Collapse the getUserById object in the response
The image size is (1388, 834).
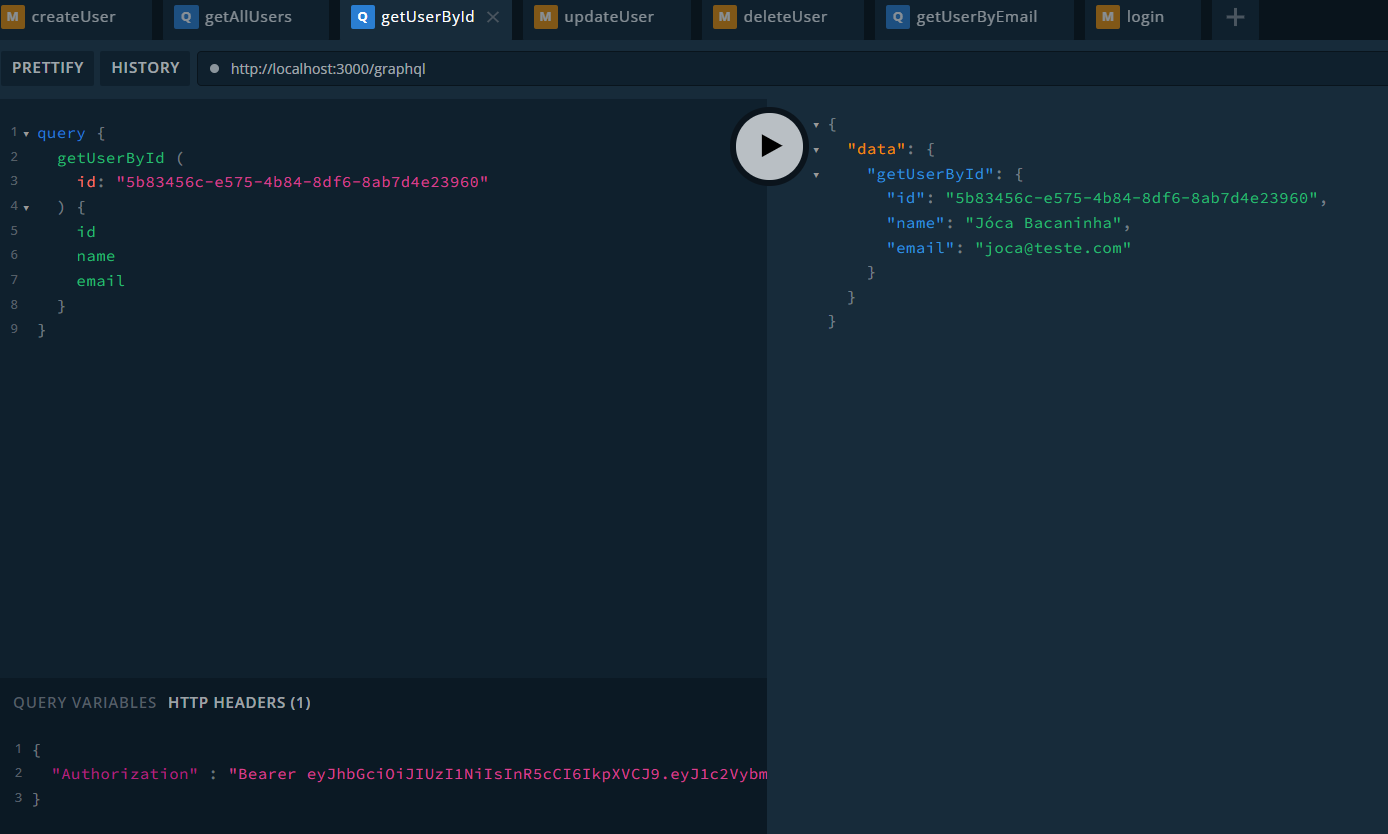coord(817,173)
